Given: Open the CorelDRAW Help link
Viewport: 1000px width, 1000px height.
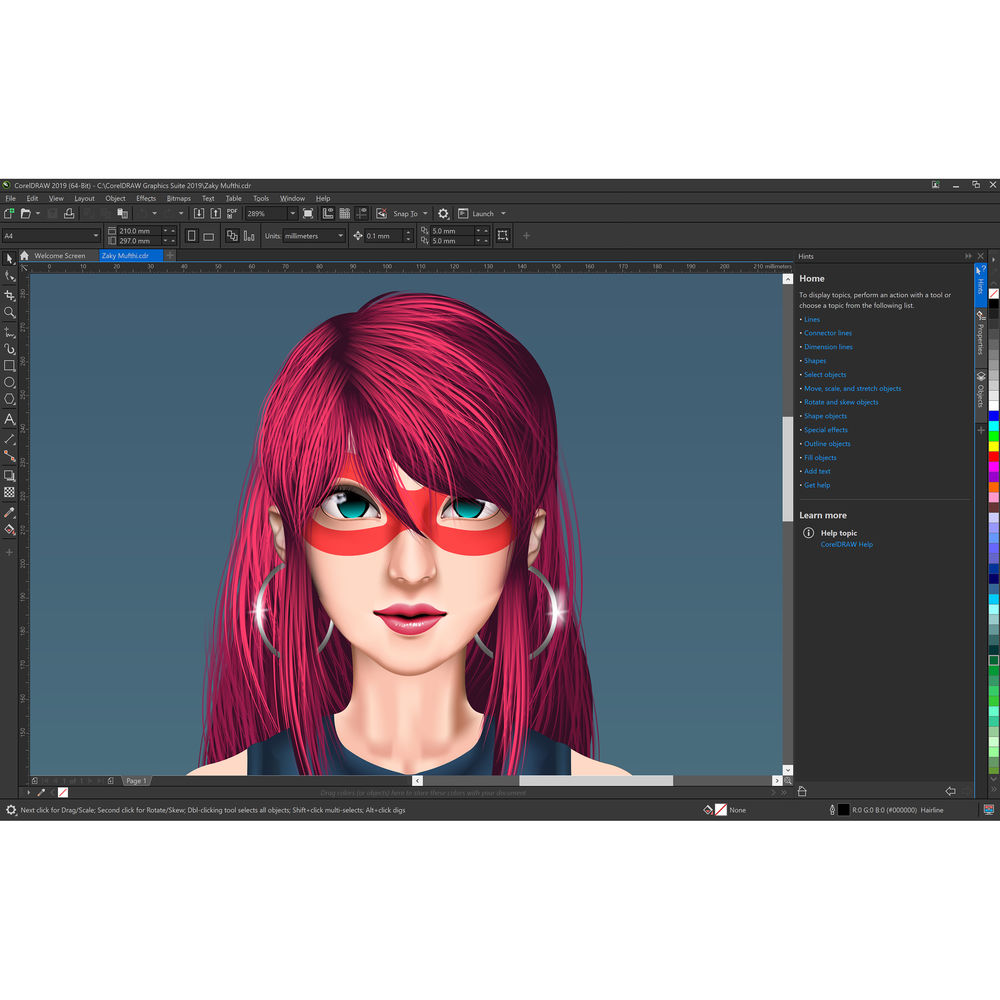Looking at the screenshot, I should point(846,545).
